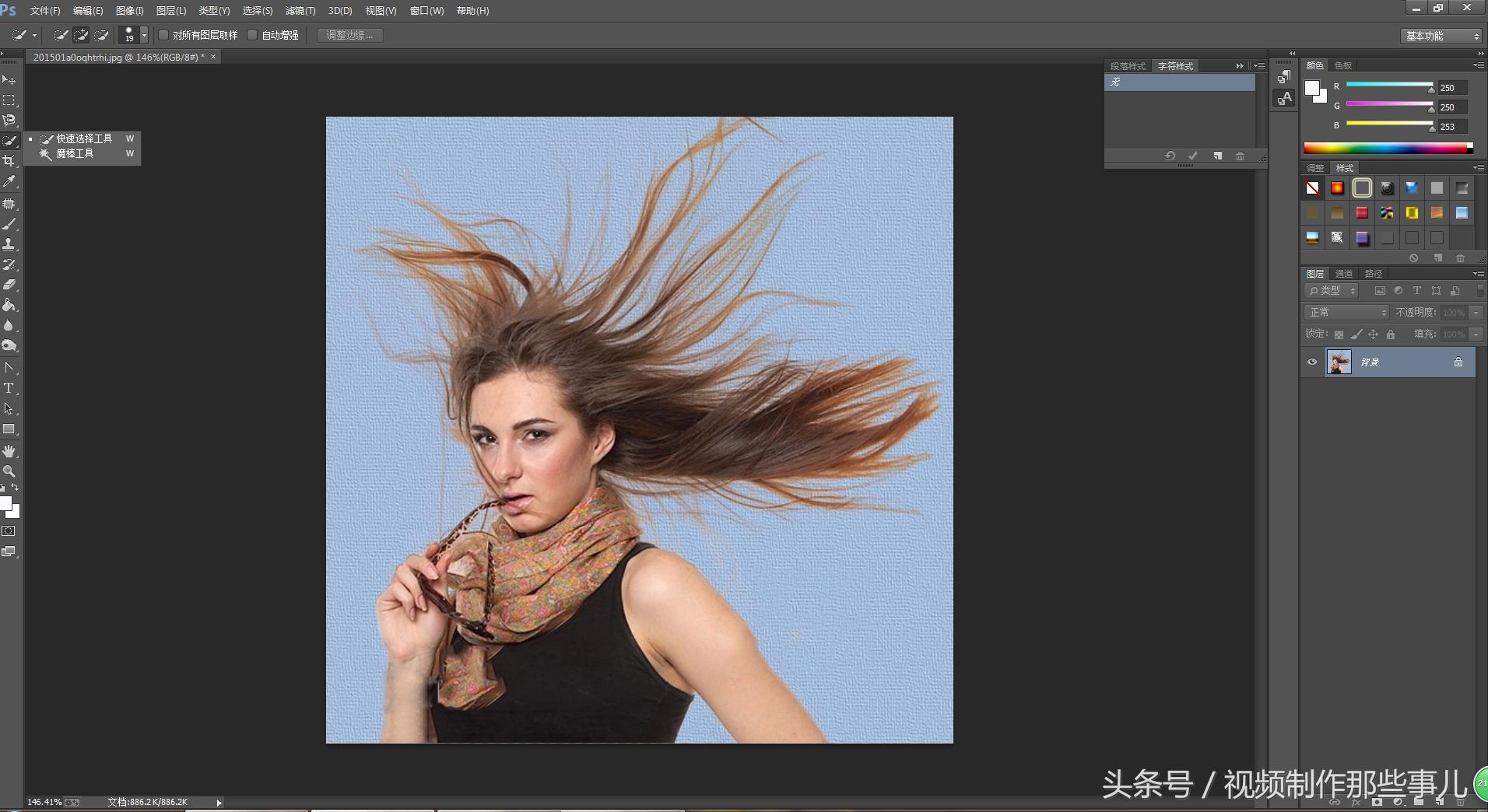
Task: Select the Eyedropper tool
Action: (9, 181)
